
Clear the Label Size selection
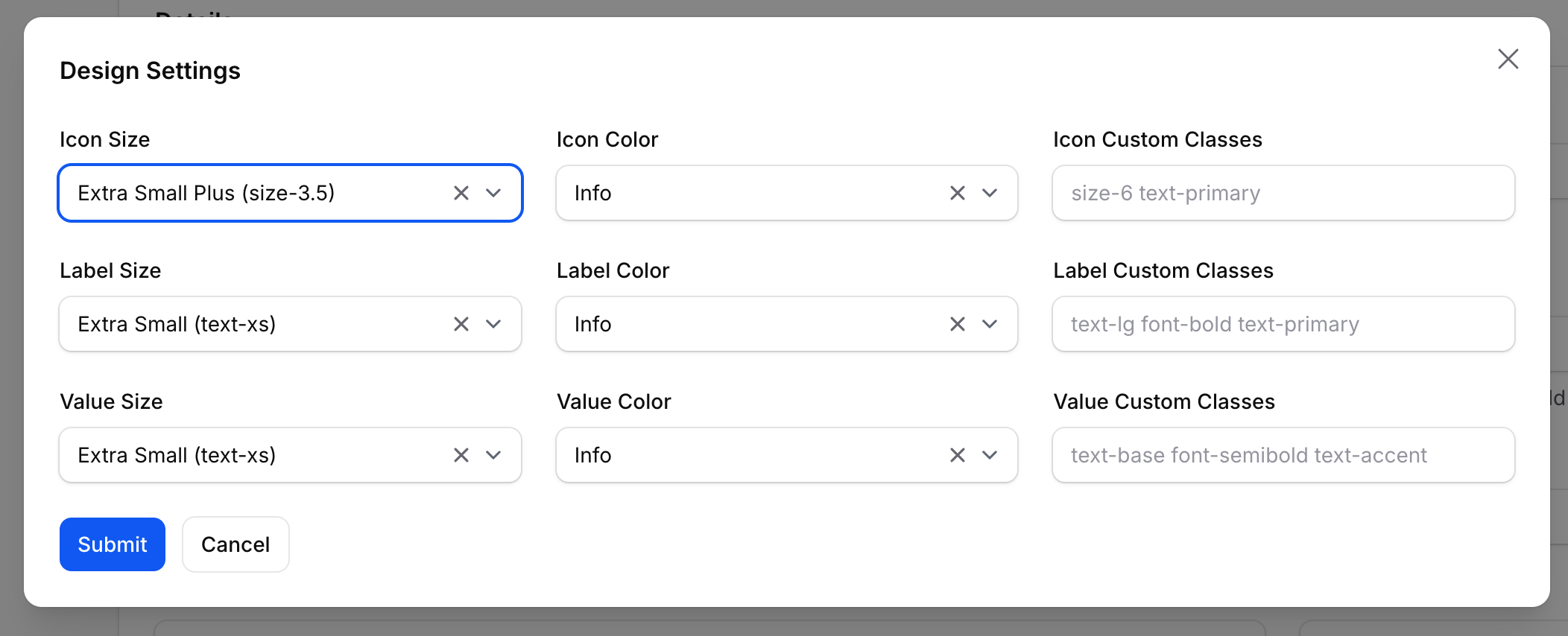(x=461, y=324)
